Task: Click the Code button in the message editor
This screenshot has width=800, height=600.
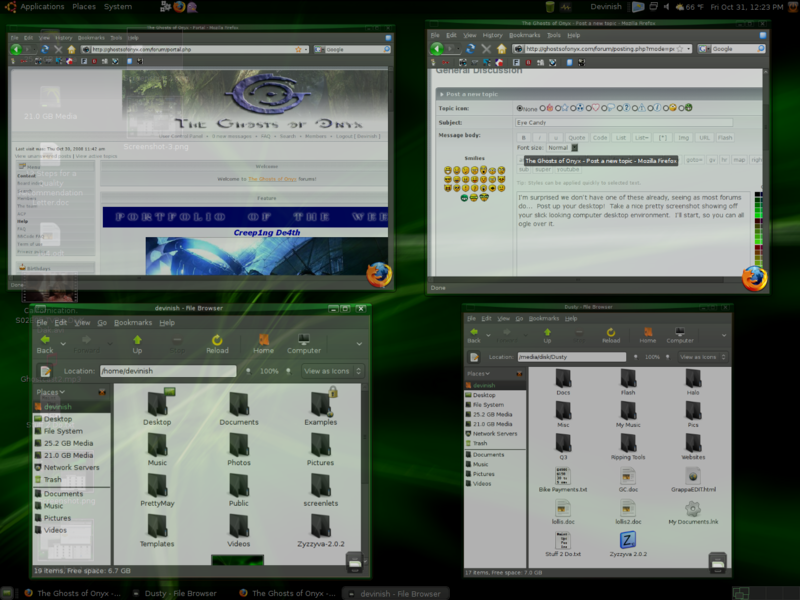Action: (600, 138)
